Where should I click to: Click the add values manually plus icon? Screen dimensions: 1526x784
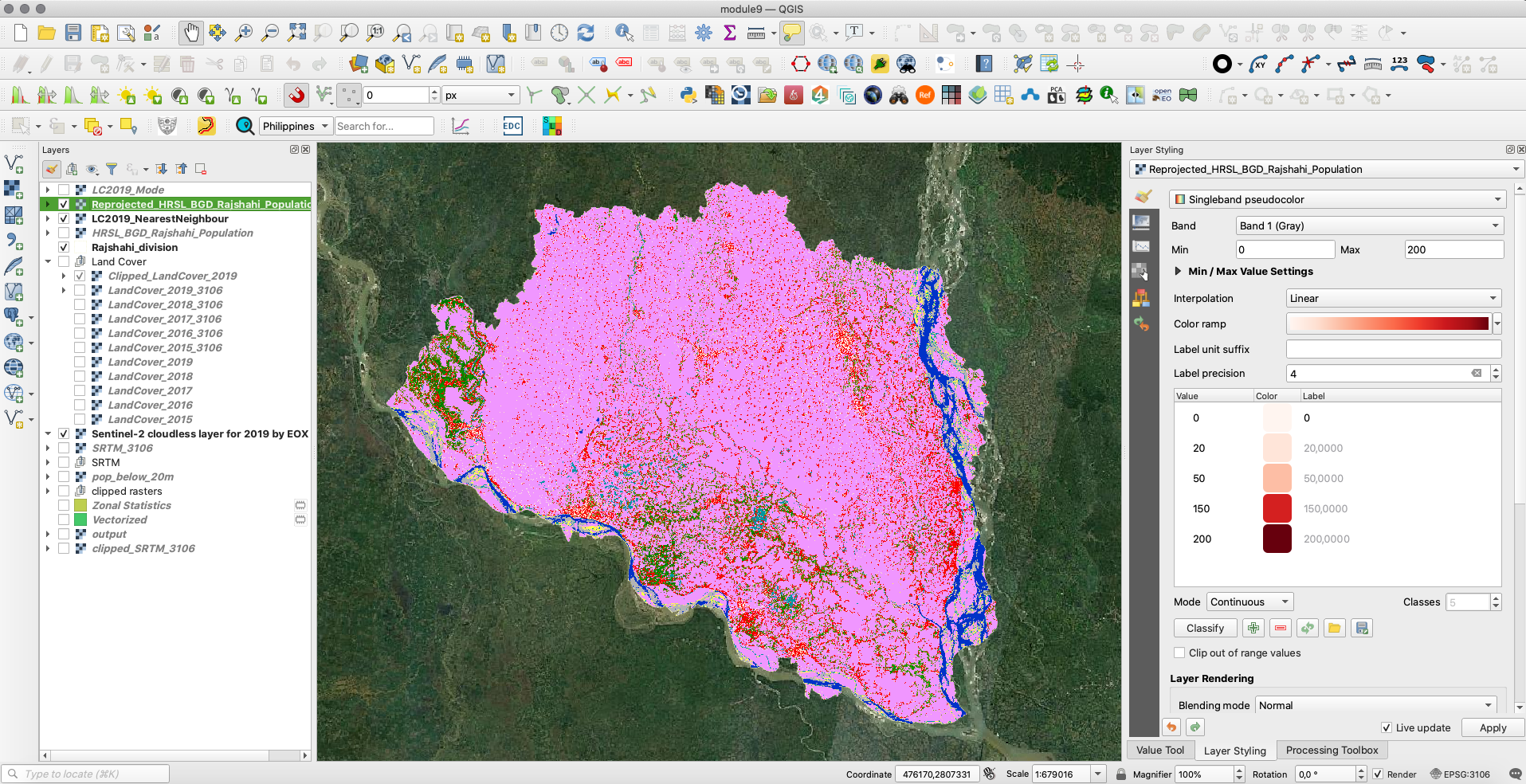click(1253, 628)
